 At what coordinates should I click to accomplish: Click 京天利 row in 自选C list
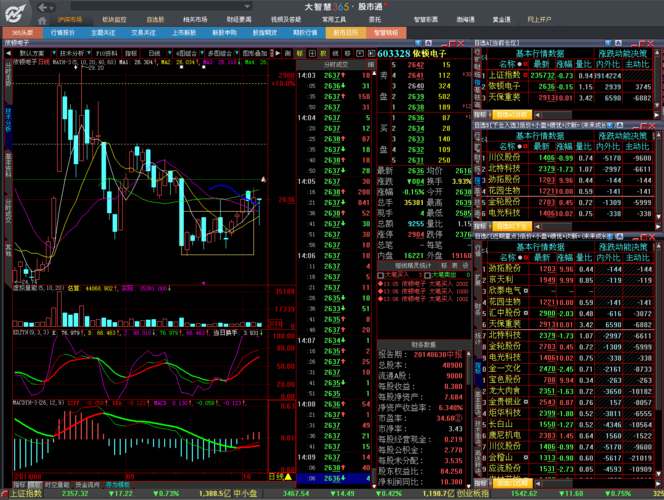click(x=568, y=280)
